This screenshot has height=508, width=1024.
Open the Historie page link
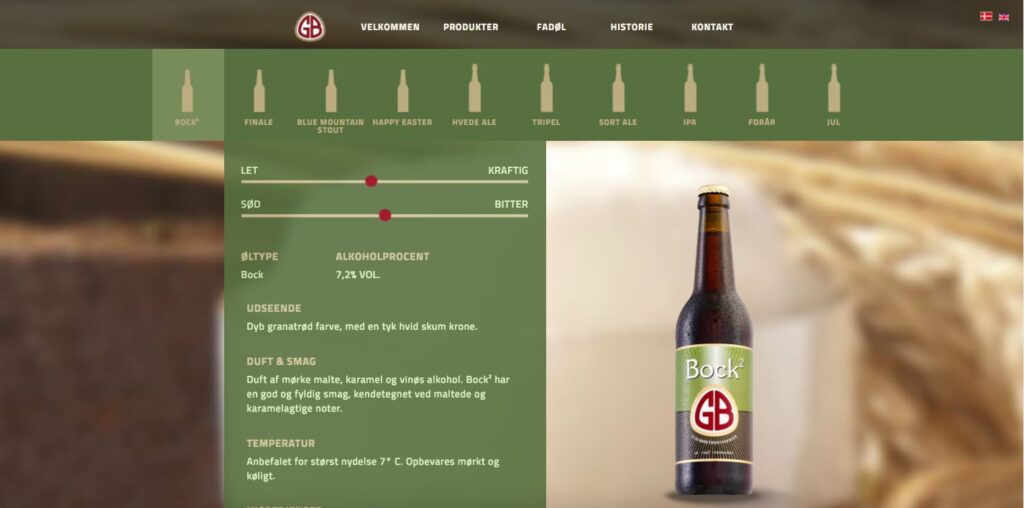632,27
